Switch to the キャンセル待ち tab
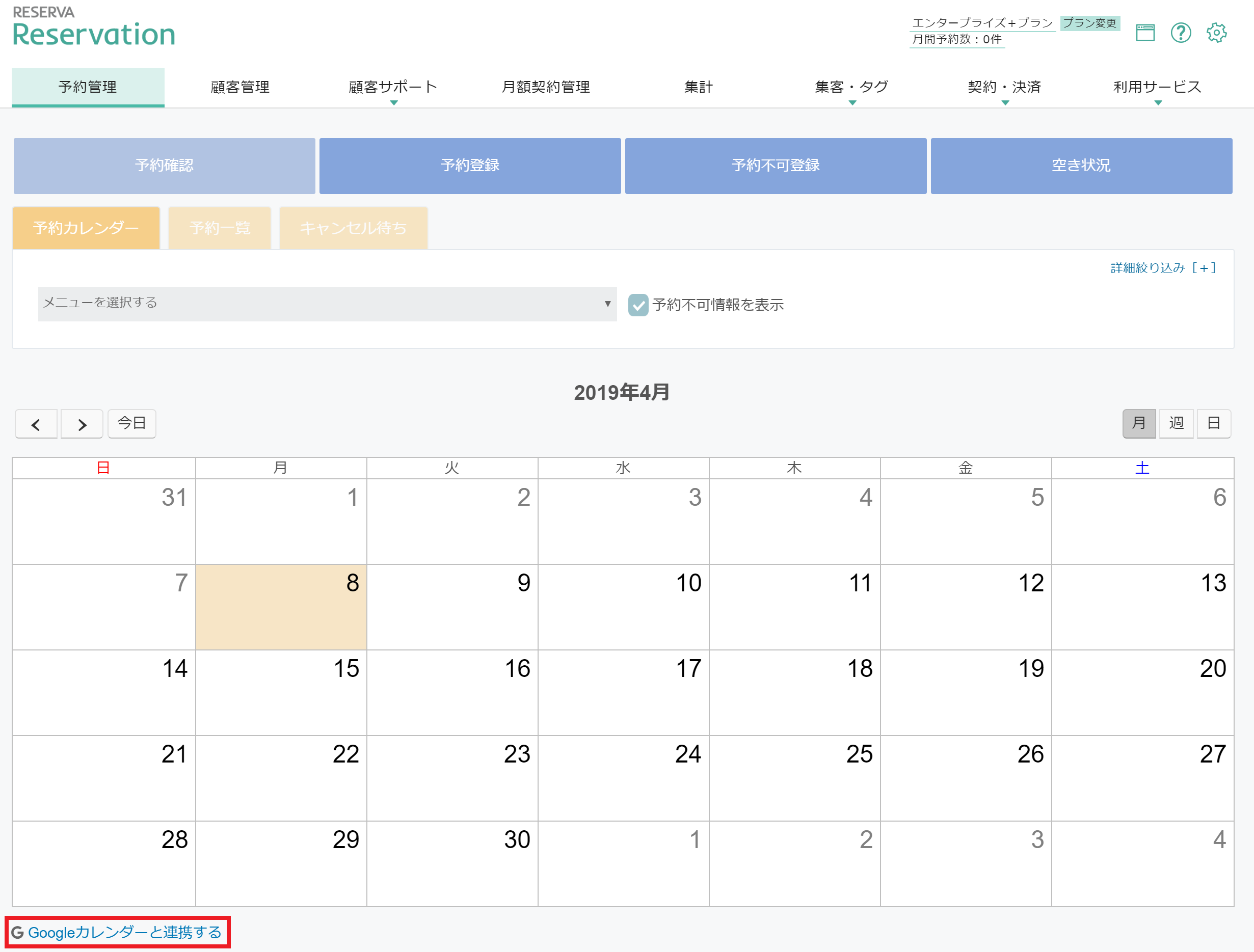Viewport: 1254px width, 952px height. tap(353, 228)
